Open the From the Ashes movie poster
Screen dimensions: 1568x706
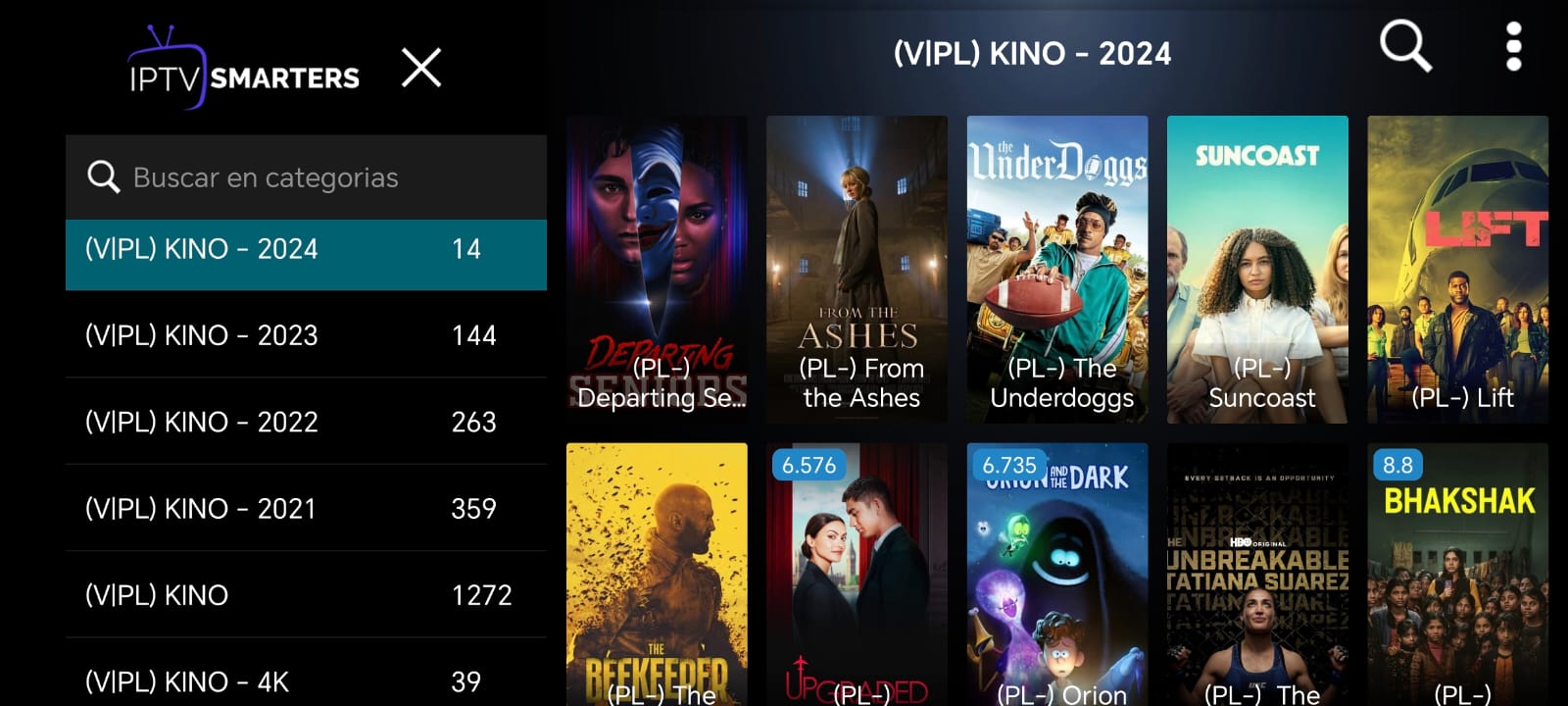[x=857, y=270]
